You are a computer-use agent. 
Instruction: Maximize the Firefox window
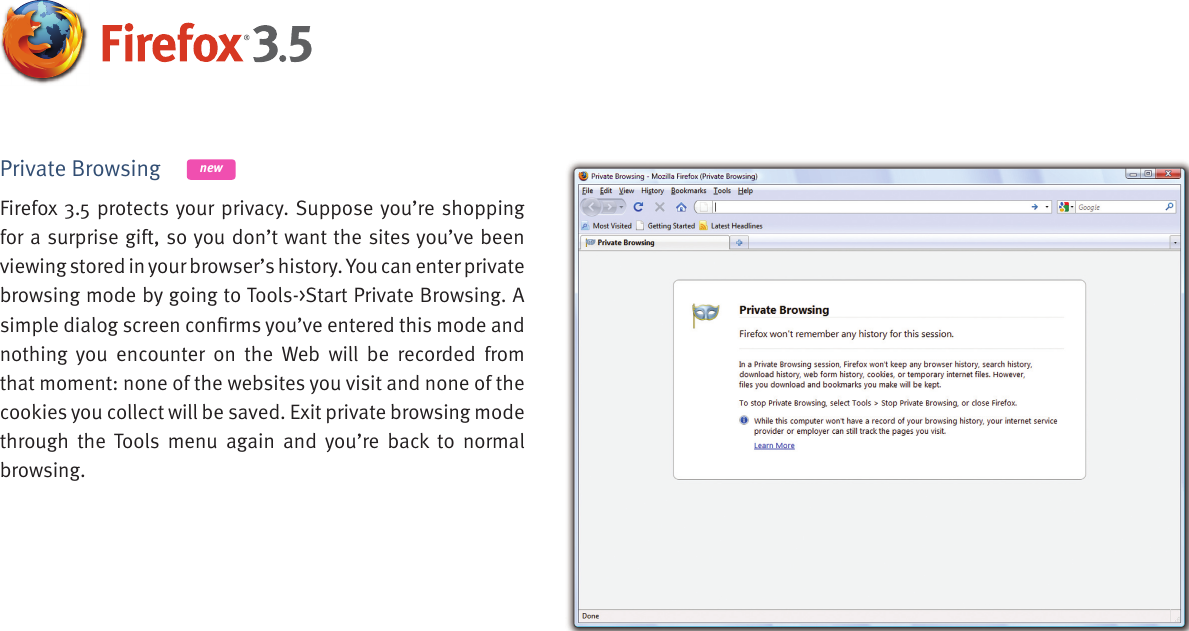coord(1147,174)
